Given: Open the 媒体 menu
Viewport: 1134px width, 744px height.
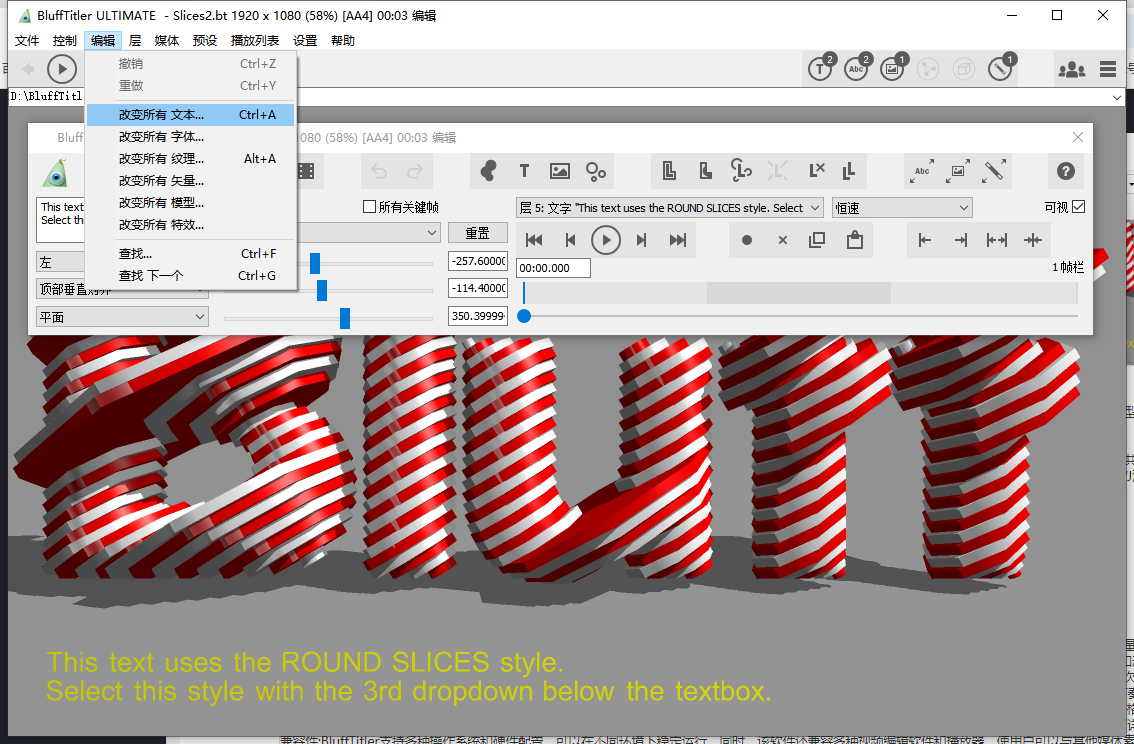Looking at the screenshot, I should click(x=167, y=40).
